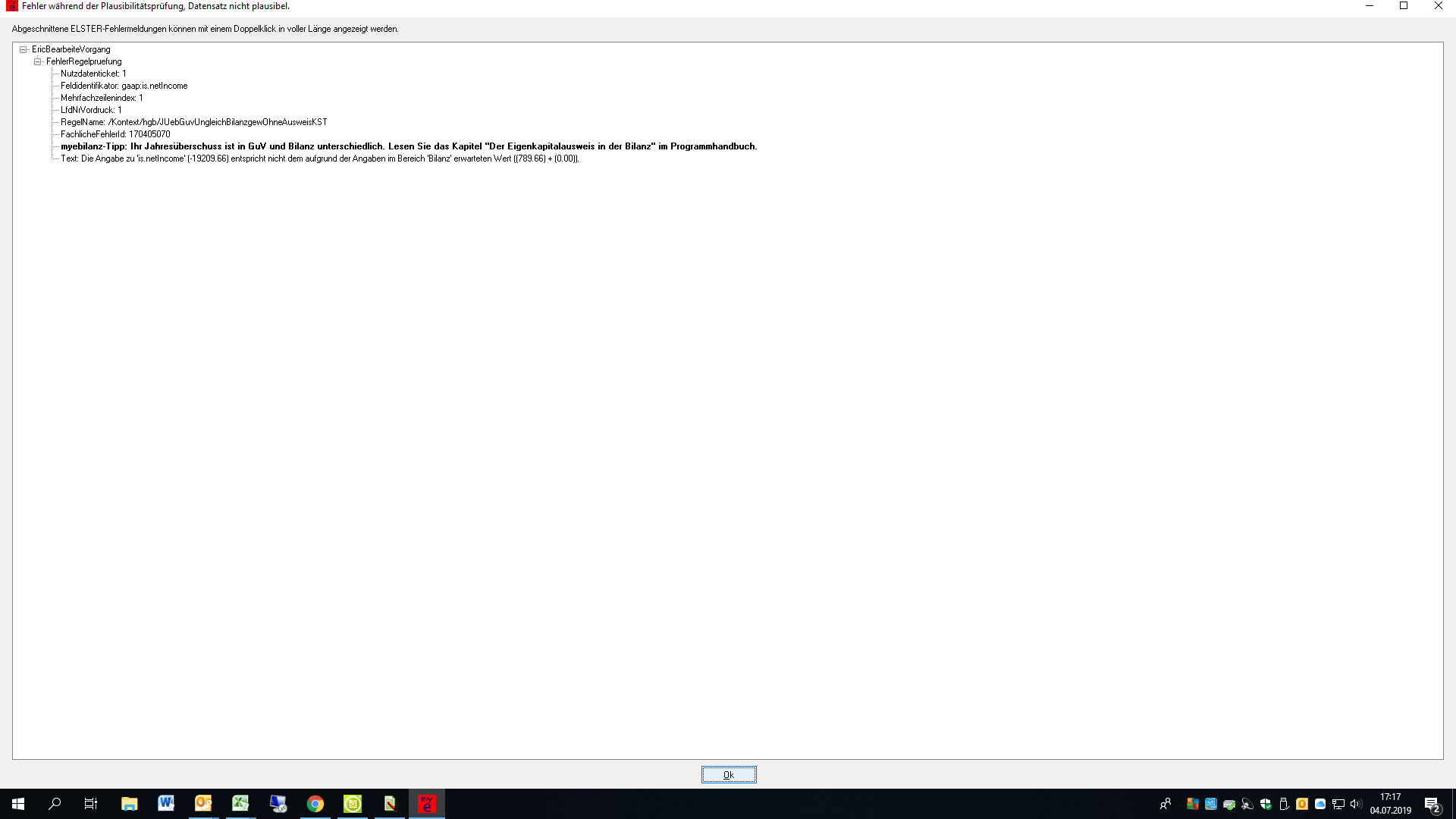Open the document-with-red-pen taskbar app
The height and width of the screenshot is (819, 1456).
(390, 804)
